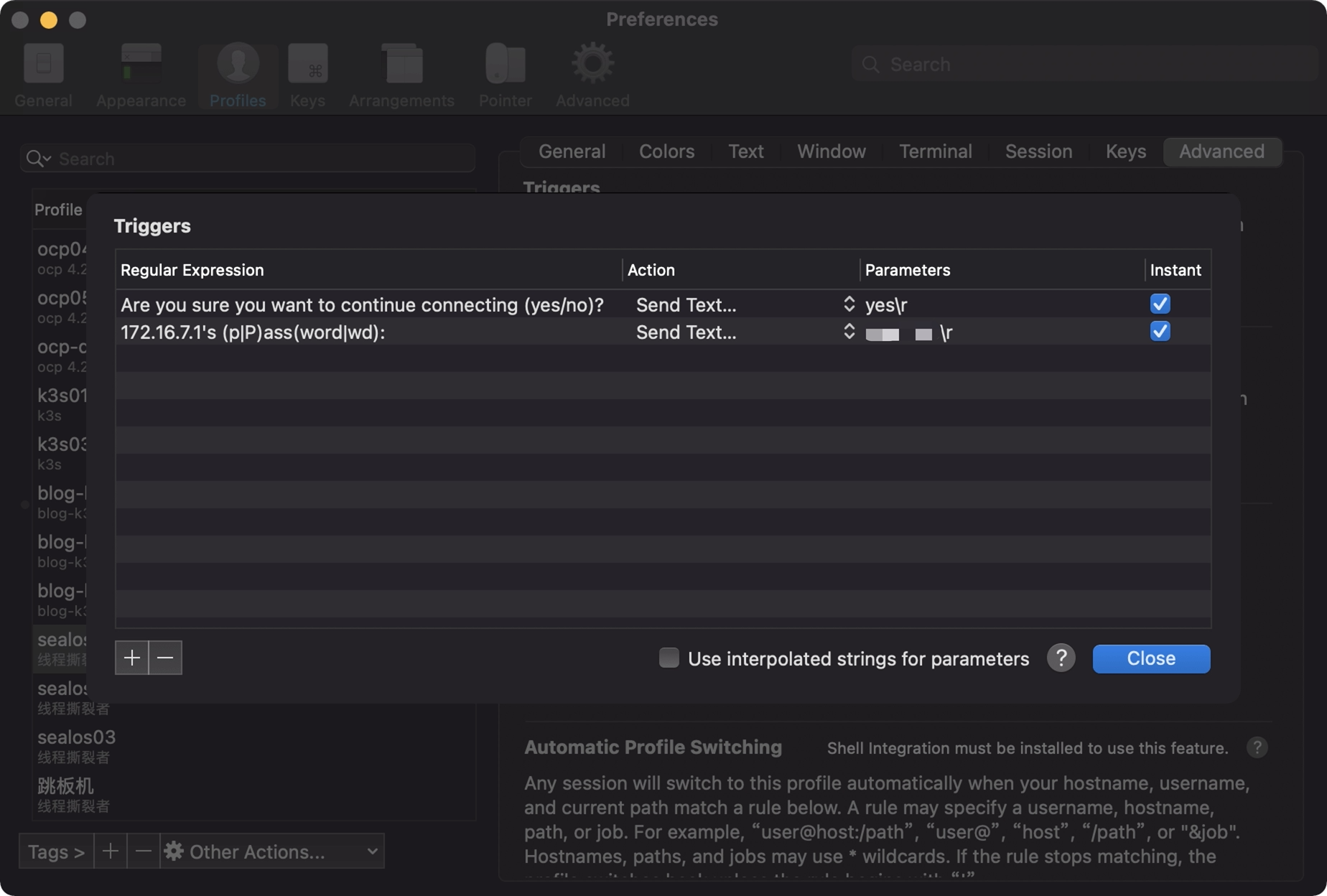
Task: Toggle Instant for the yes/no trigger
Action: tap(1160, 304)
